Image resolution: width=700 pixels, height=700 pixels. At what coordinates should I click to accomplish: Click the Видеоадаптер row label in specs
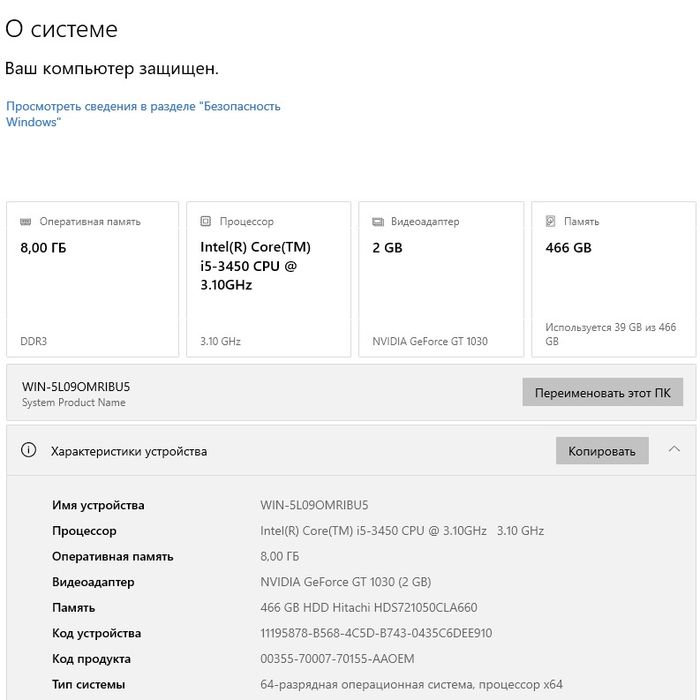[x=93, y=582]
